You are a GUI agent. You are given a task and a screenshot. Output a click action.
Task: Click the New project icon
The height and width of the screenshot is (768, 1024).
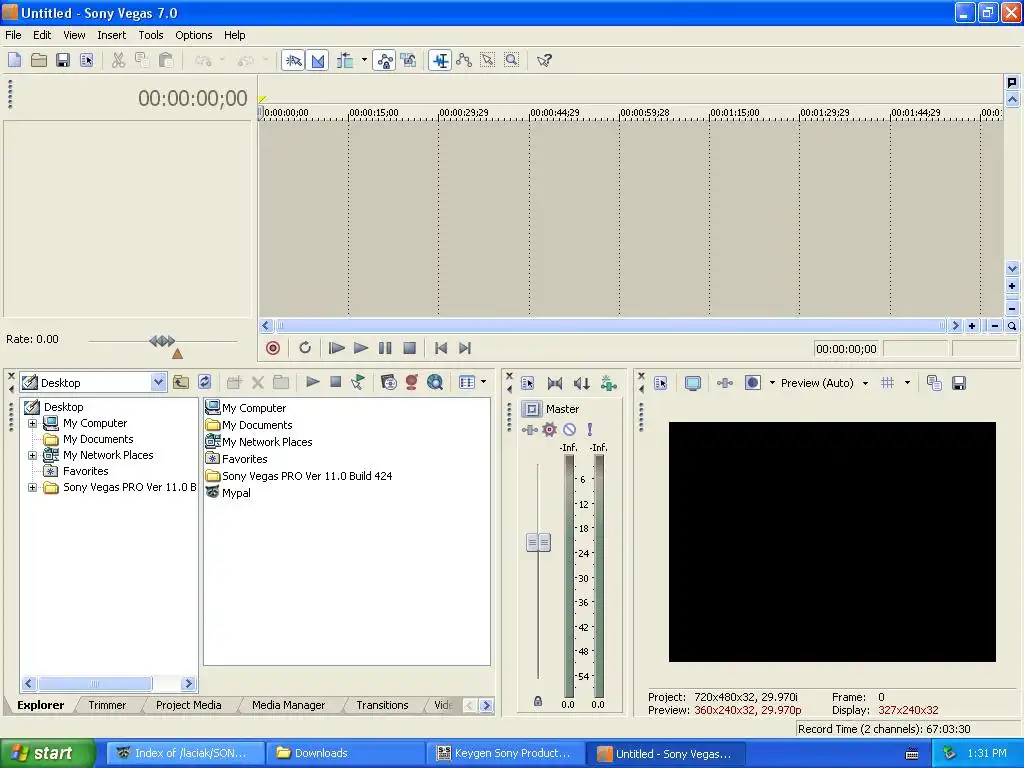coord(14,61)
